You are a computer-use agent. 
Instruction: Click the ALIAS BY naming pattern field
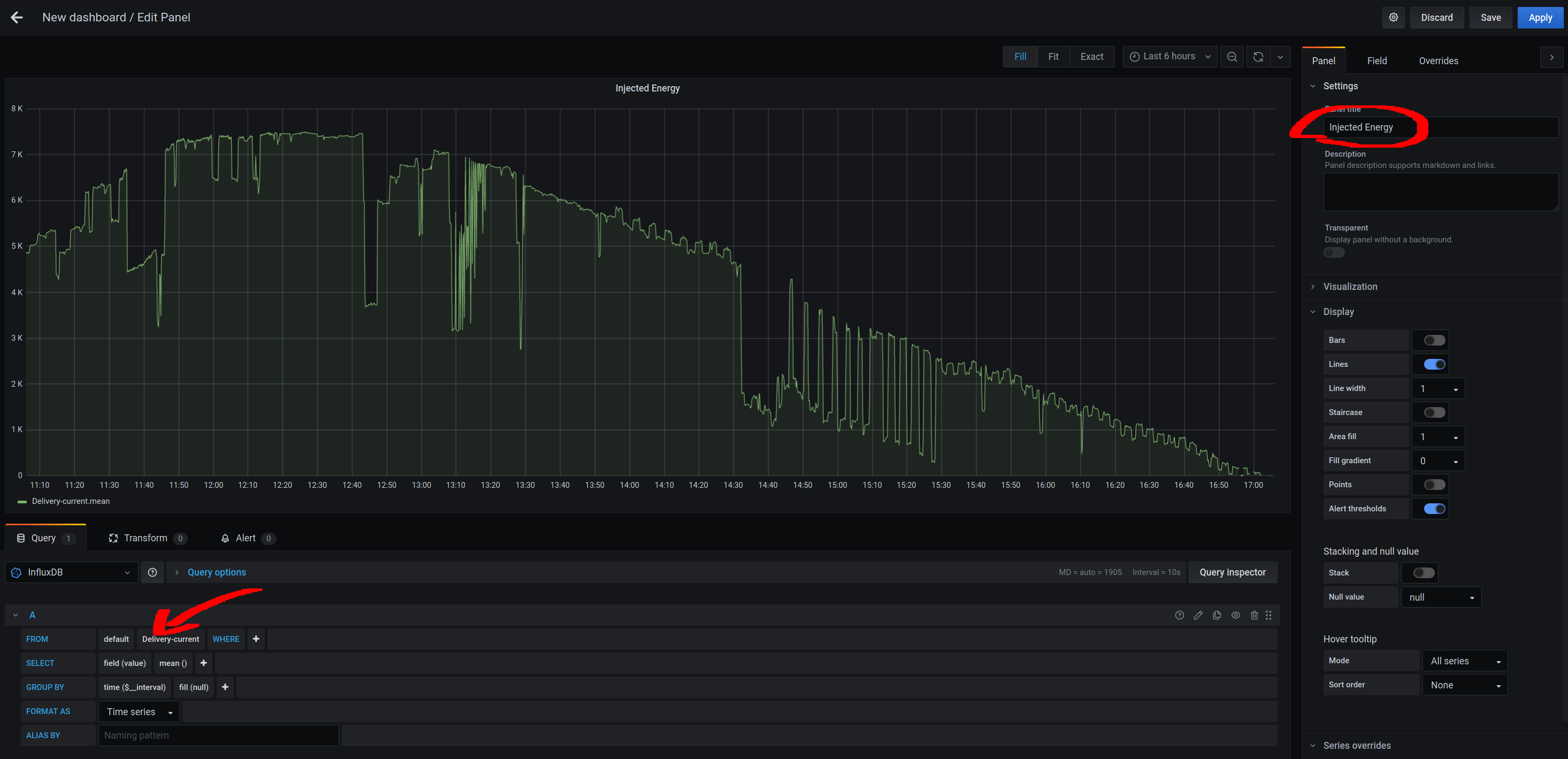tap(218, 735)
